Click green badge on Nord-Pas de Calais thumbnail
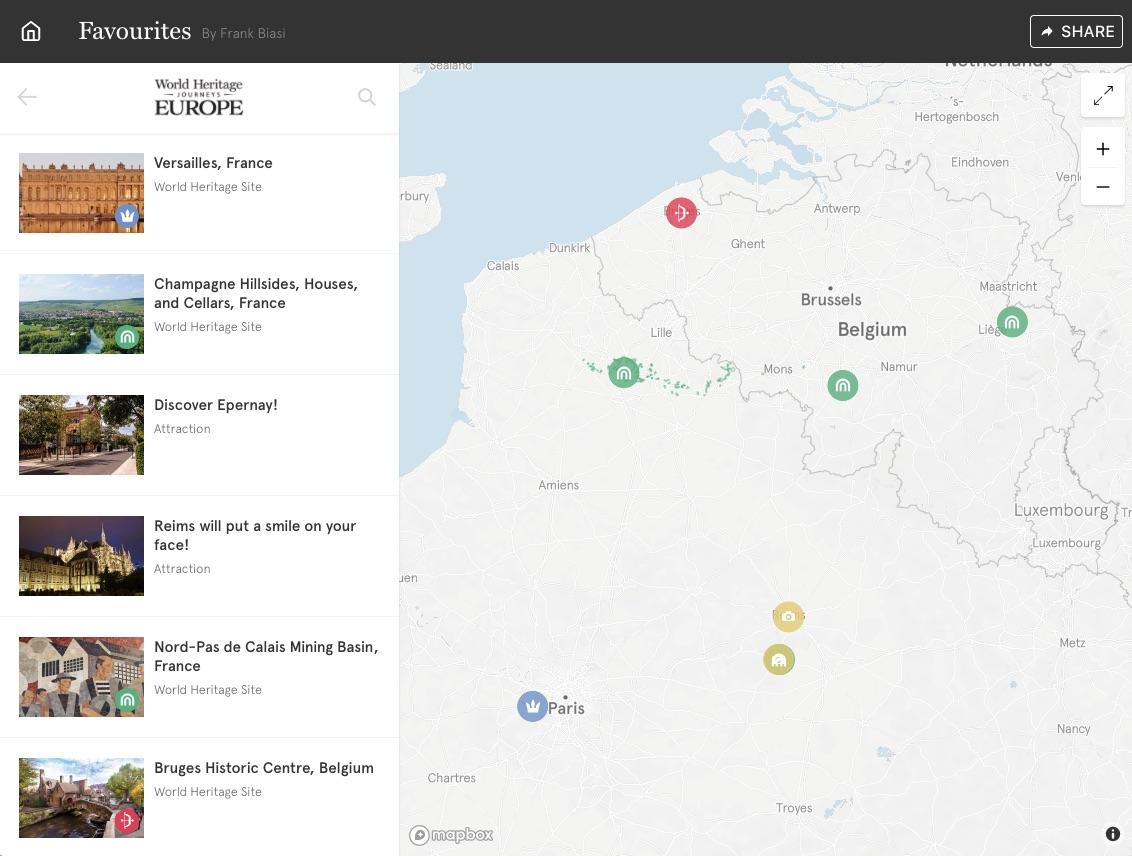The height and width of the screenshot is (856, 1132). pos(127,699)
